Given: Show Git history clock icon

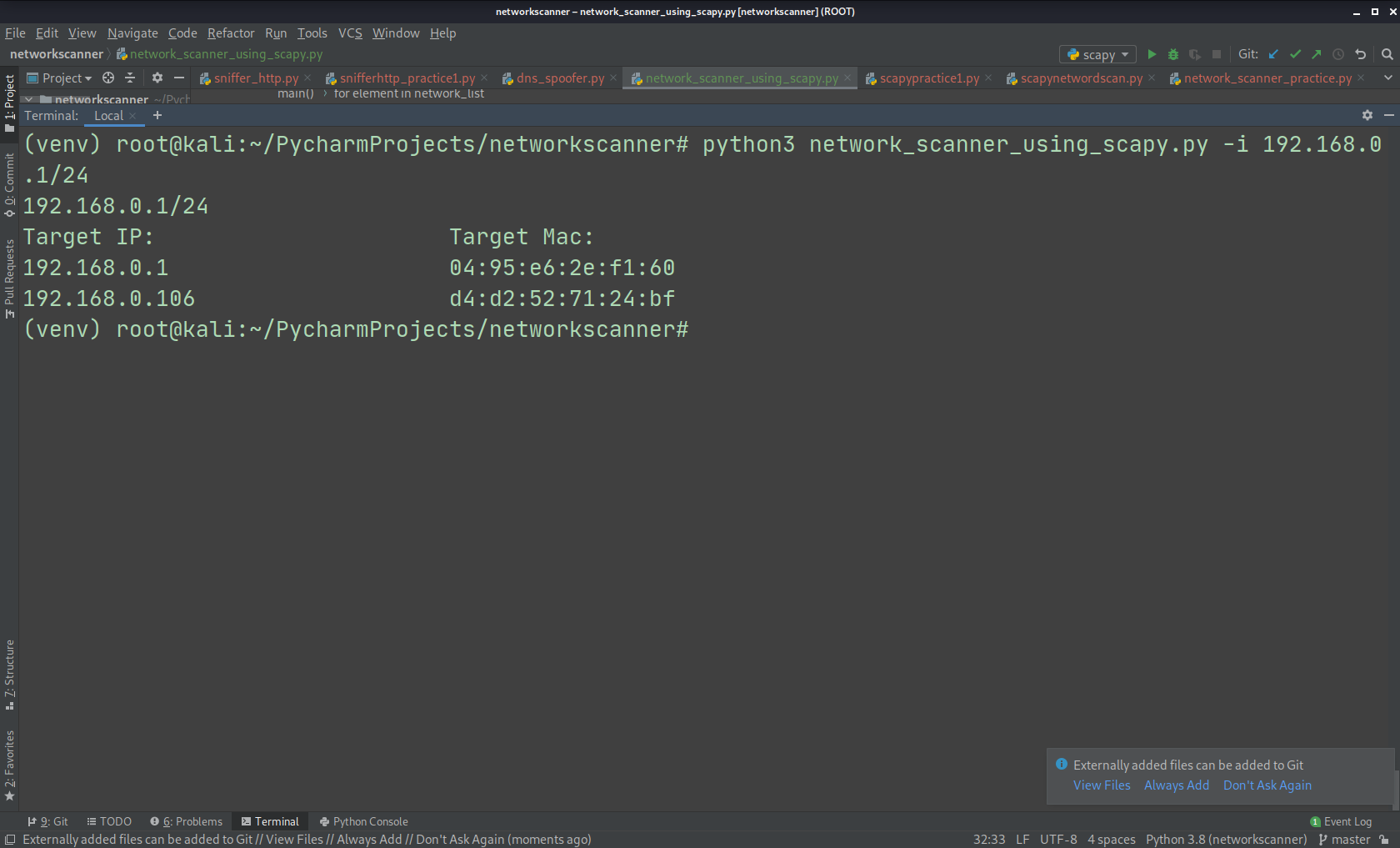Looking at the screenshot, I should (x=1338, y=54).
